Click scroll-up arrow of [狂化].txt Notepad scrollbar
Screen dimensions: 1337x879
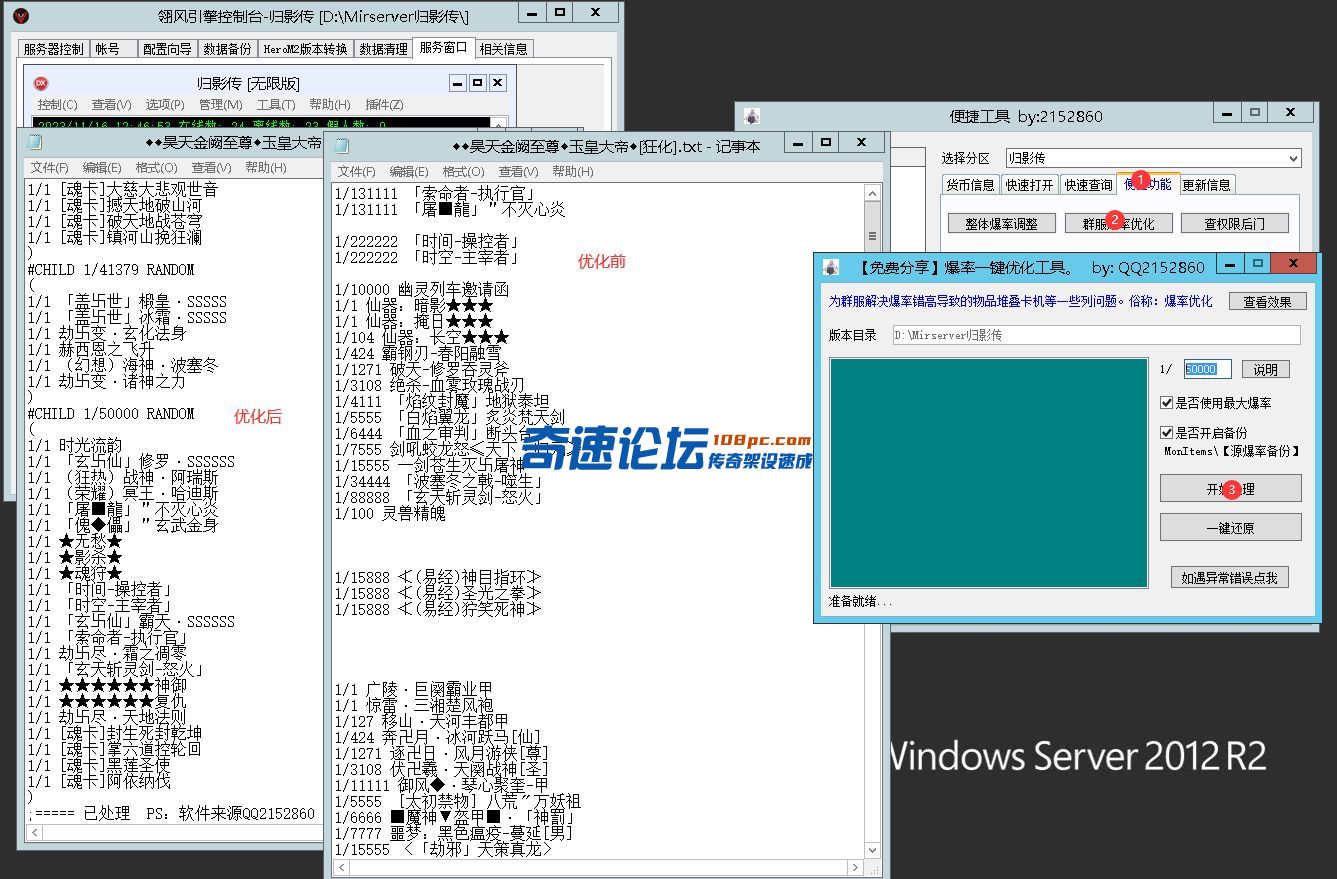click(x=872, y=193)
